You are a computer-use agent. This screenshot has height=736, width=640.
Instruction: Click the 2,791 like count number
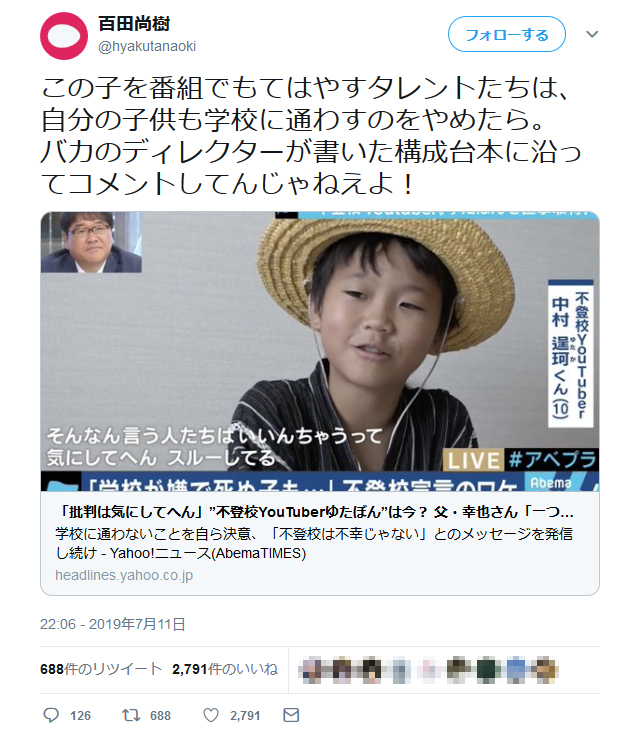[245, 715]
